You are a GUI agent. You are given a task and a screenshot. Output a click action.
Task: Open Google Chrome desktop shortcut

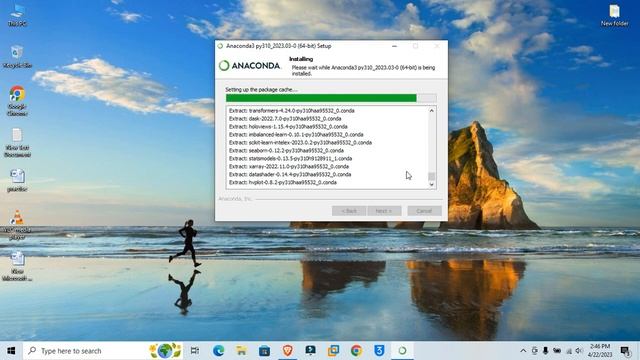[17, 101]
